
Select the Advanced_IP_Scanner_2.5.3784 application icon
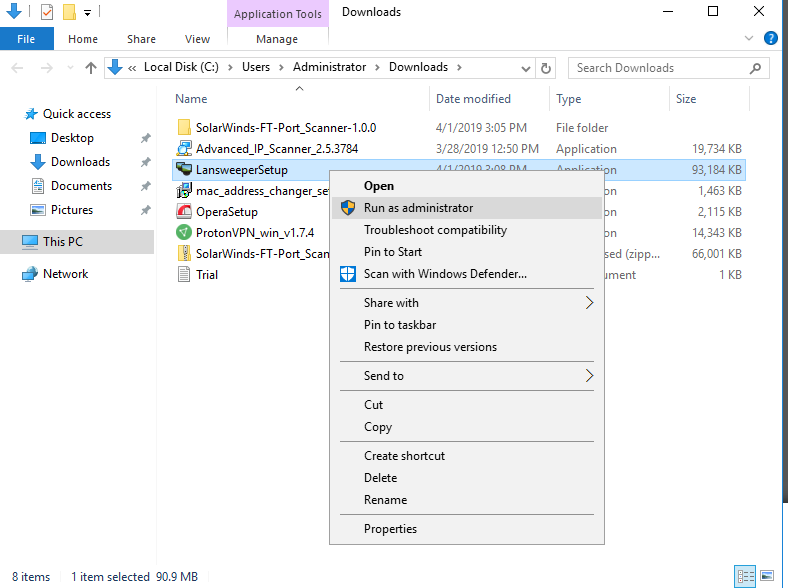184,148
